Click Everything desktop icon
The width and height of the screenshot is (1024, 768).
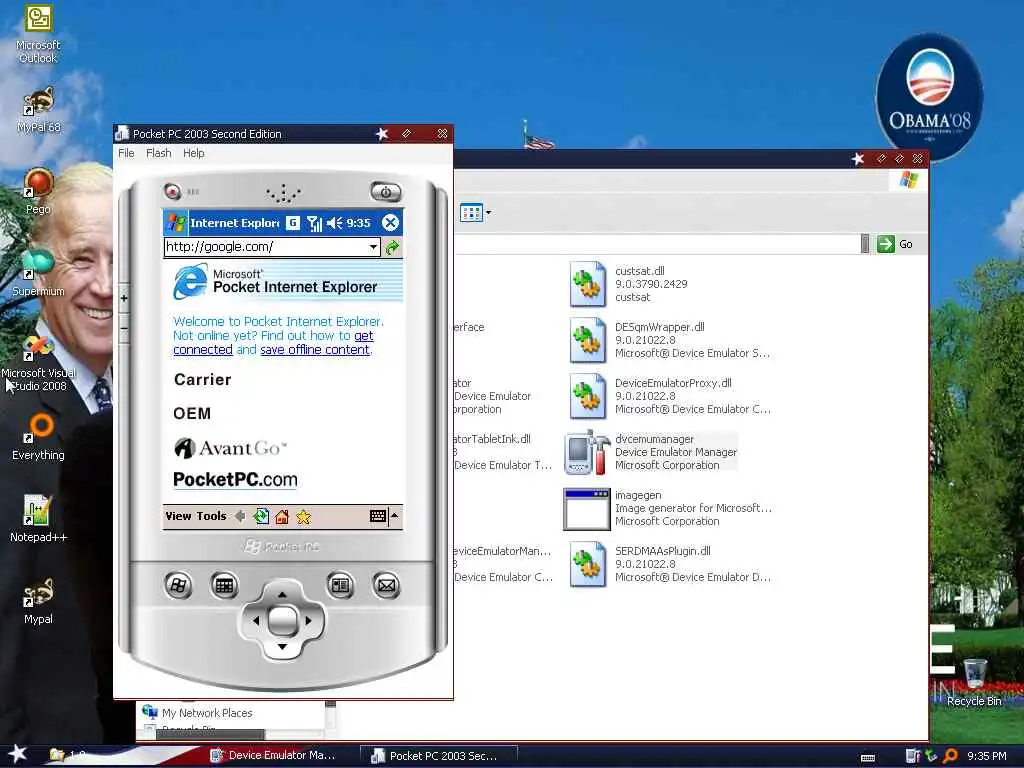point(38,437)
